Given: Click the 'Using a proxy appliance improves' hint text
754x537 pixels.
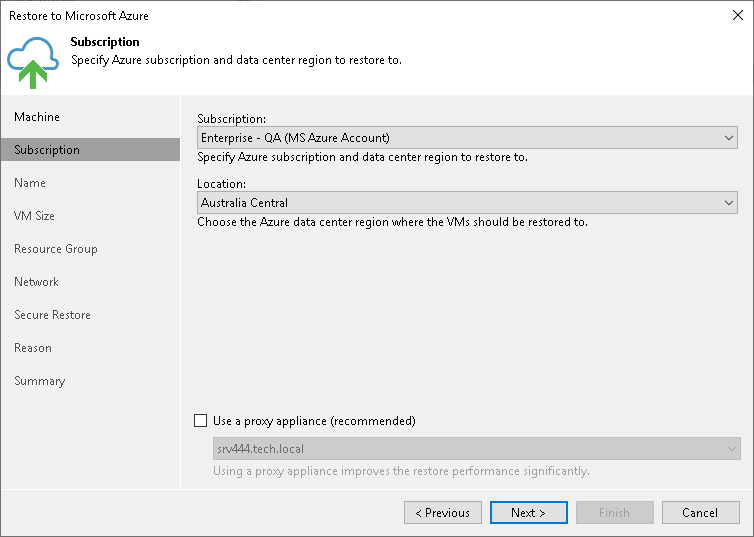Looking at the screenshot, I should pos(401,471).
